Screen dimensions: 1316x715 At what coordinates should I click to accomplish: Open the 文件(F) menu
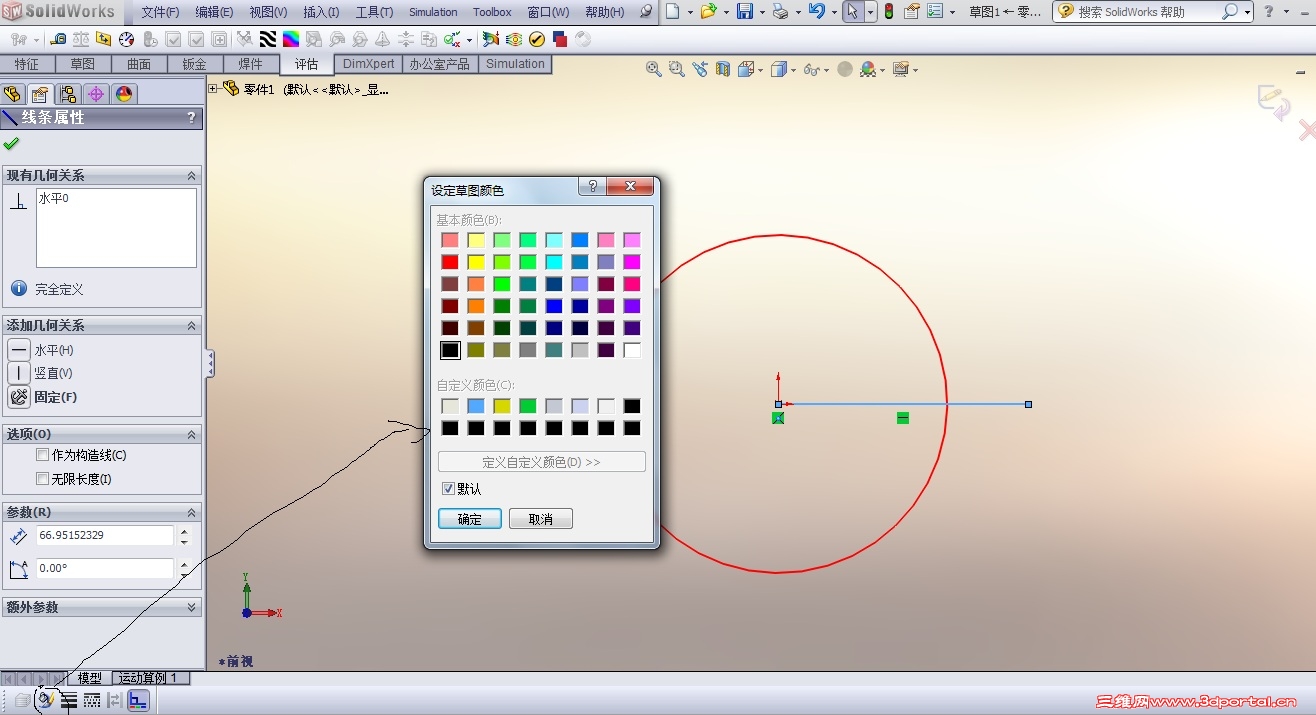tap(160, 12)
